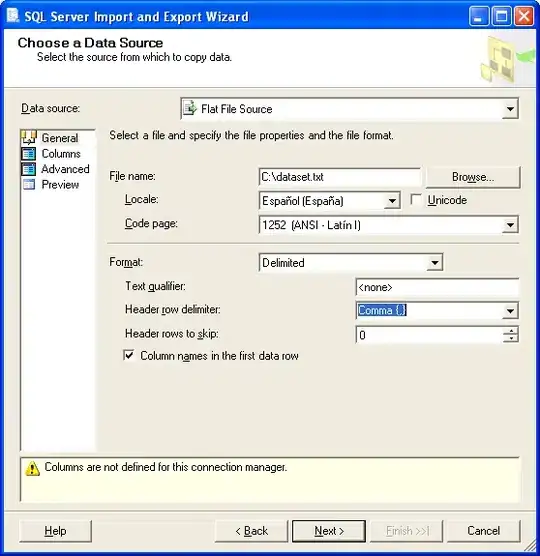Expand the Header row delimiter dropdown
This screenshot has width=540, height=556.
(510, 311)
